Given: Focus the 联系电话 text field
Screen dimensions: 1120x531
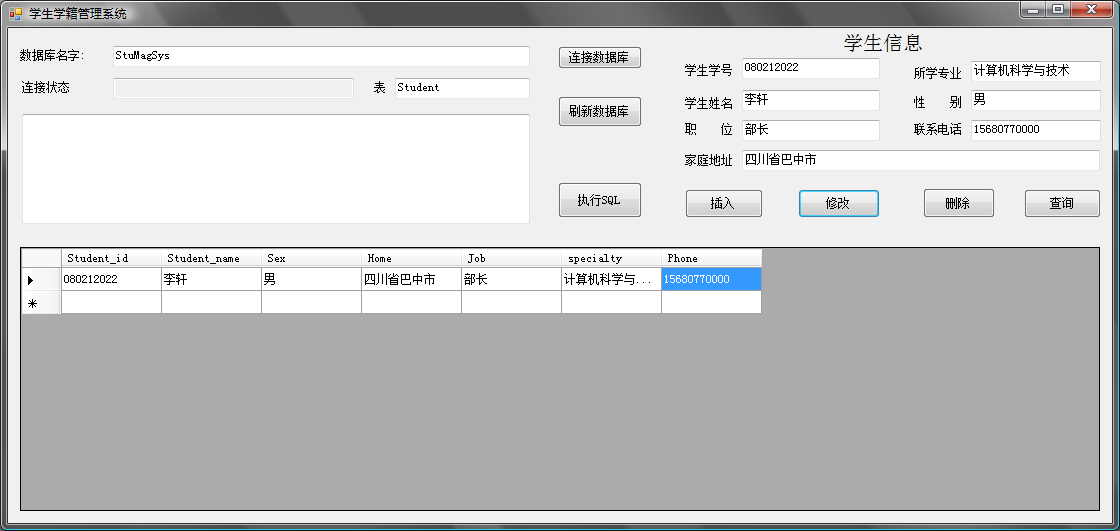Looking at the screenshot, I should click(1034, 130).
